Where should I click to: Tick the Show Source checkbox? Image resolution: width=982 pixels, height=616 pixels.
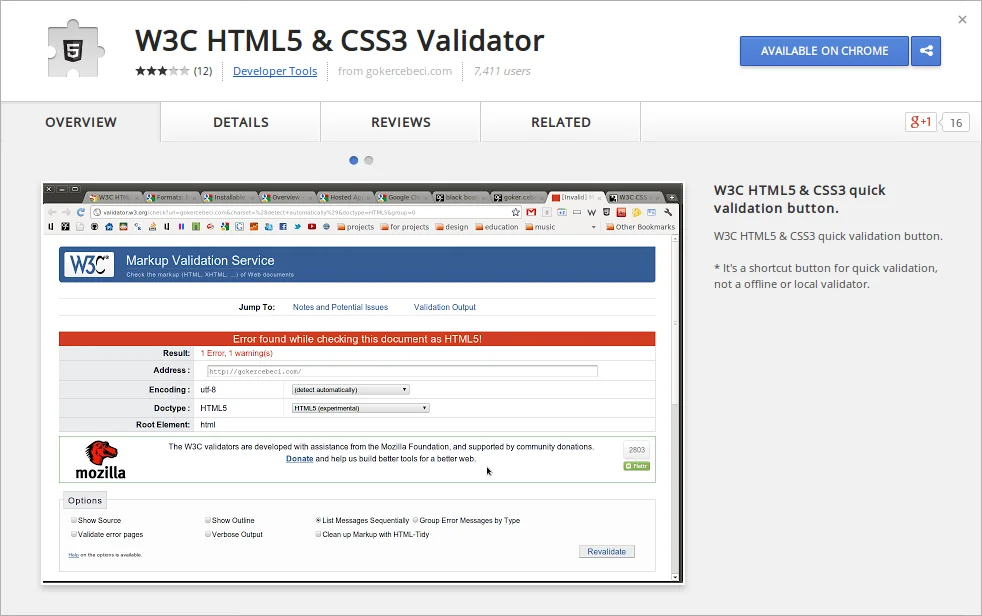coord(73,520)
